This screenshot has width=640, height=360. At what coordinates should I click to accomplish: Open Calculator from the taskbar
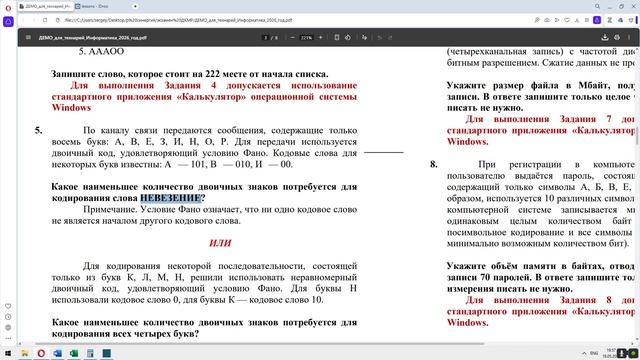coord(90,353)
